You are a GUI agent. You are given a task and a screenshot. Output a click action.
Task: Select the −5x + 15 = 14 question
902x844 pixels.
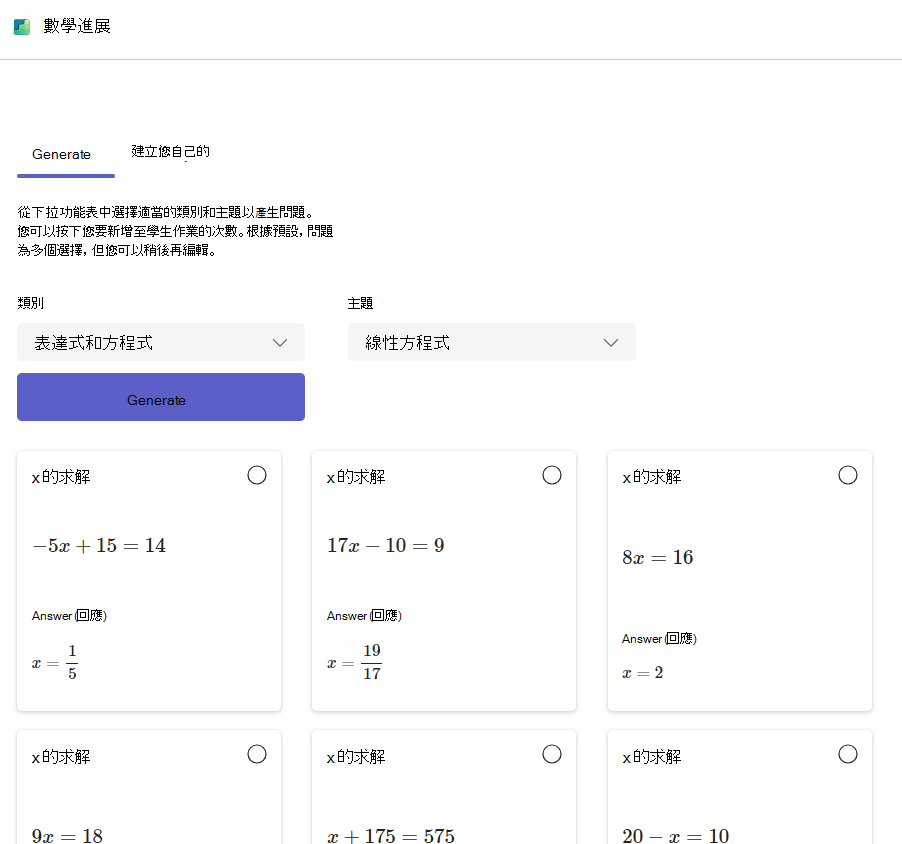pos(257,475)
